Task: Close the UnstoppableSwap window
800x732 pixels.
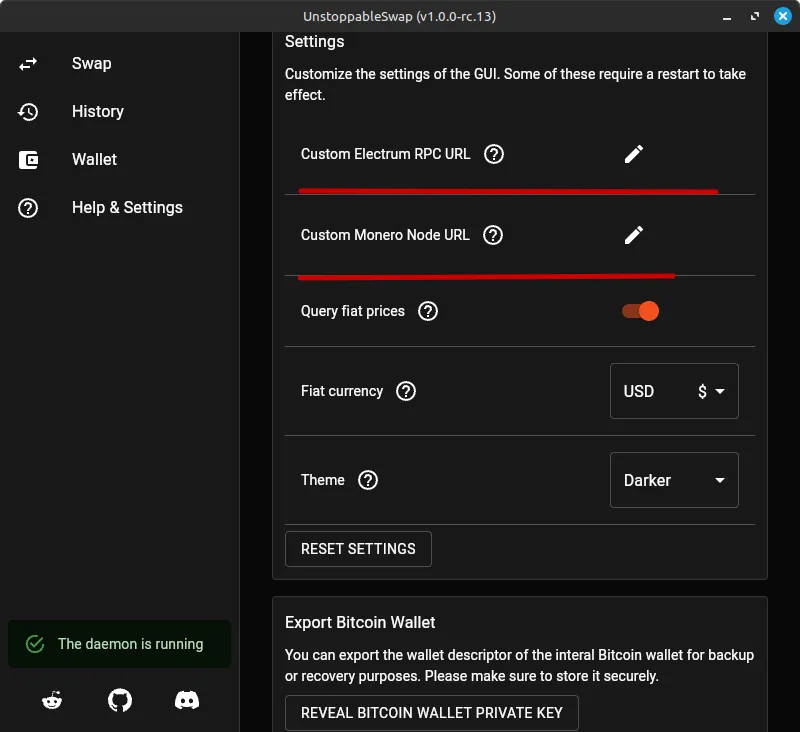Action: pos(783,16)
